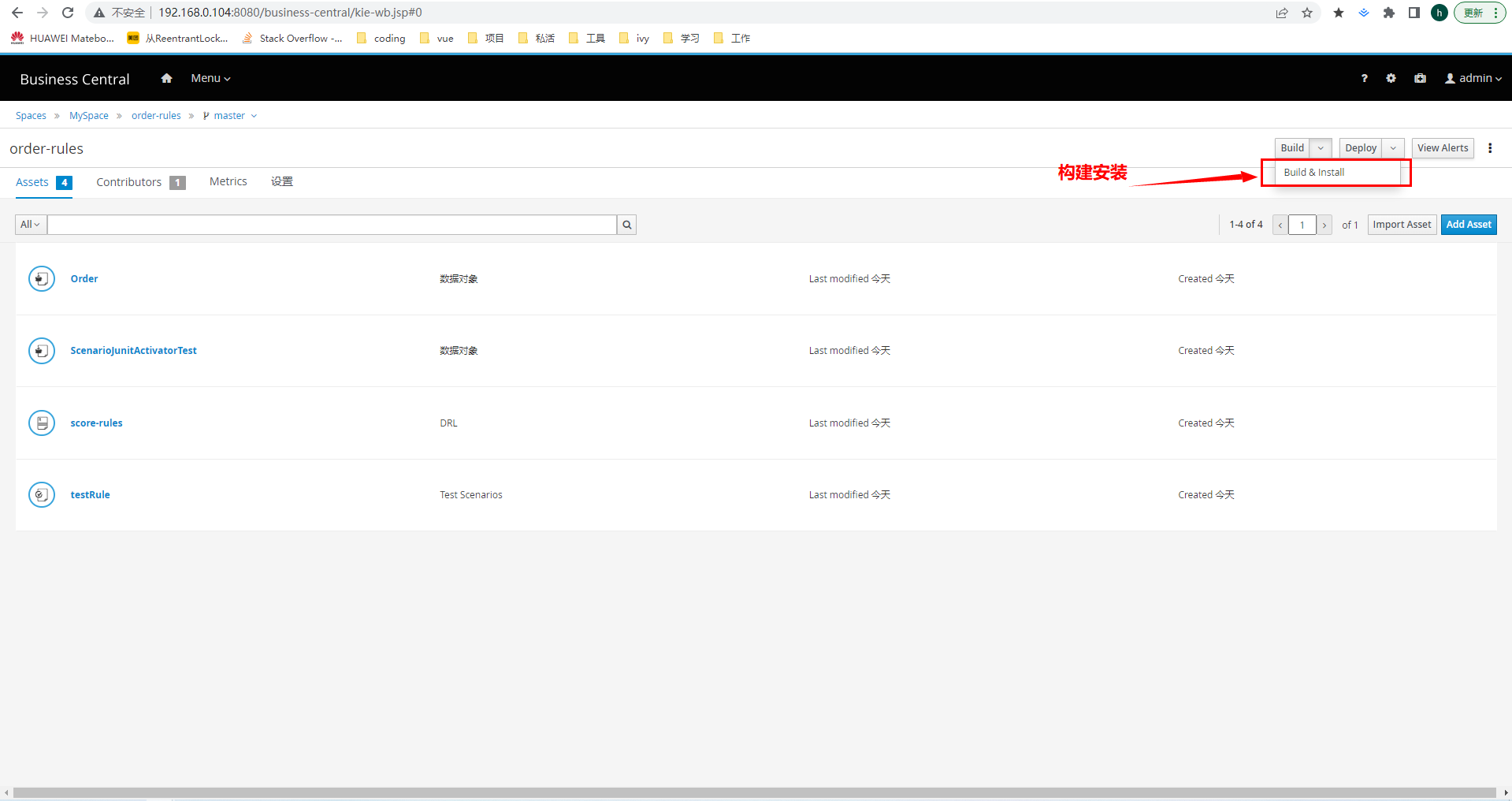
Task: Bookmark page with the star icon
Action: pyautogui.click(x=1307, y=13)
